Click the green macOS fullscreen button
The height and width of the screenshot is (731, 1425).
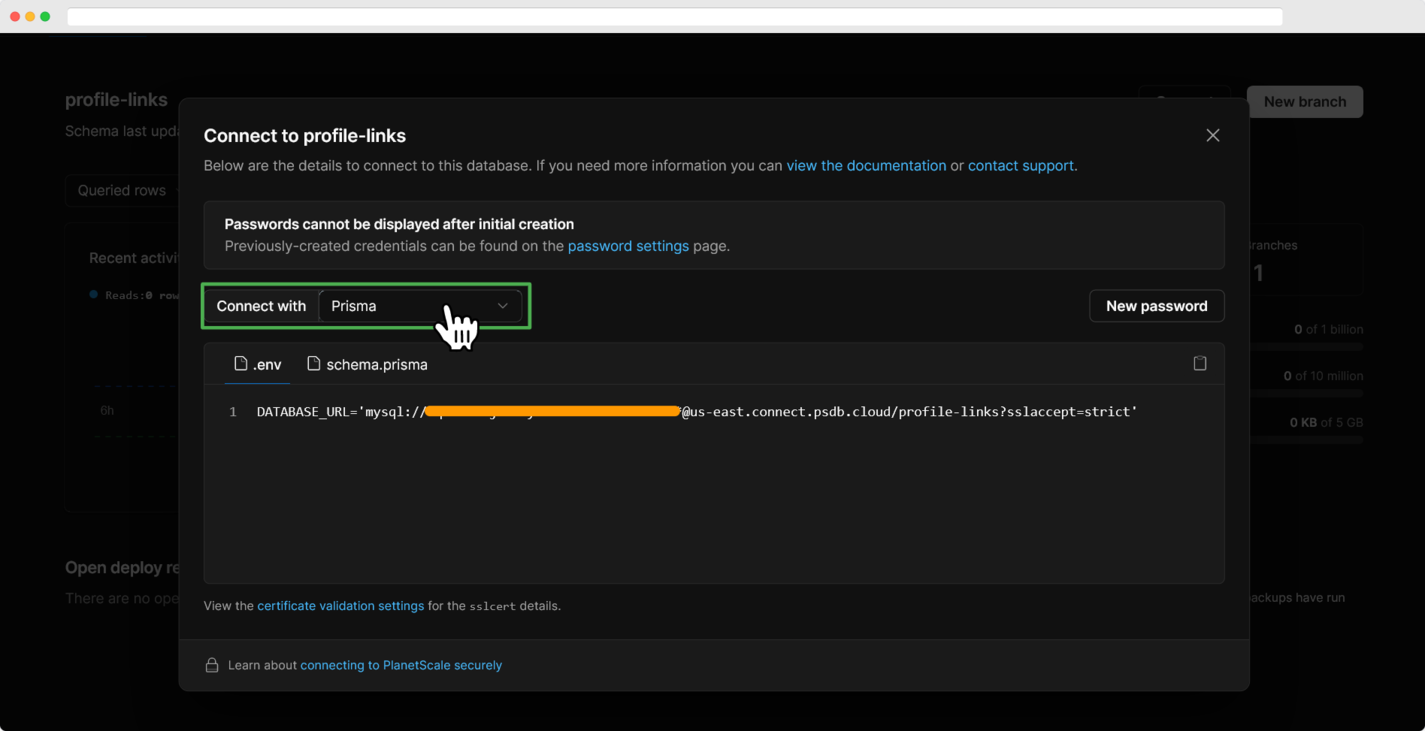coord(45,16)
